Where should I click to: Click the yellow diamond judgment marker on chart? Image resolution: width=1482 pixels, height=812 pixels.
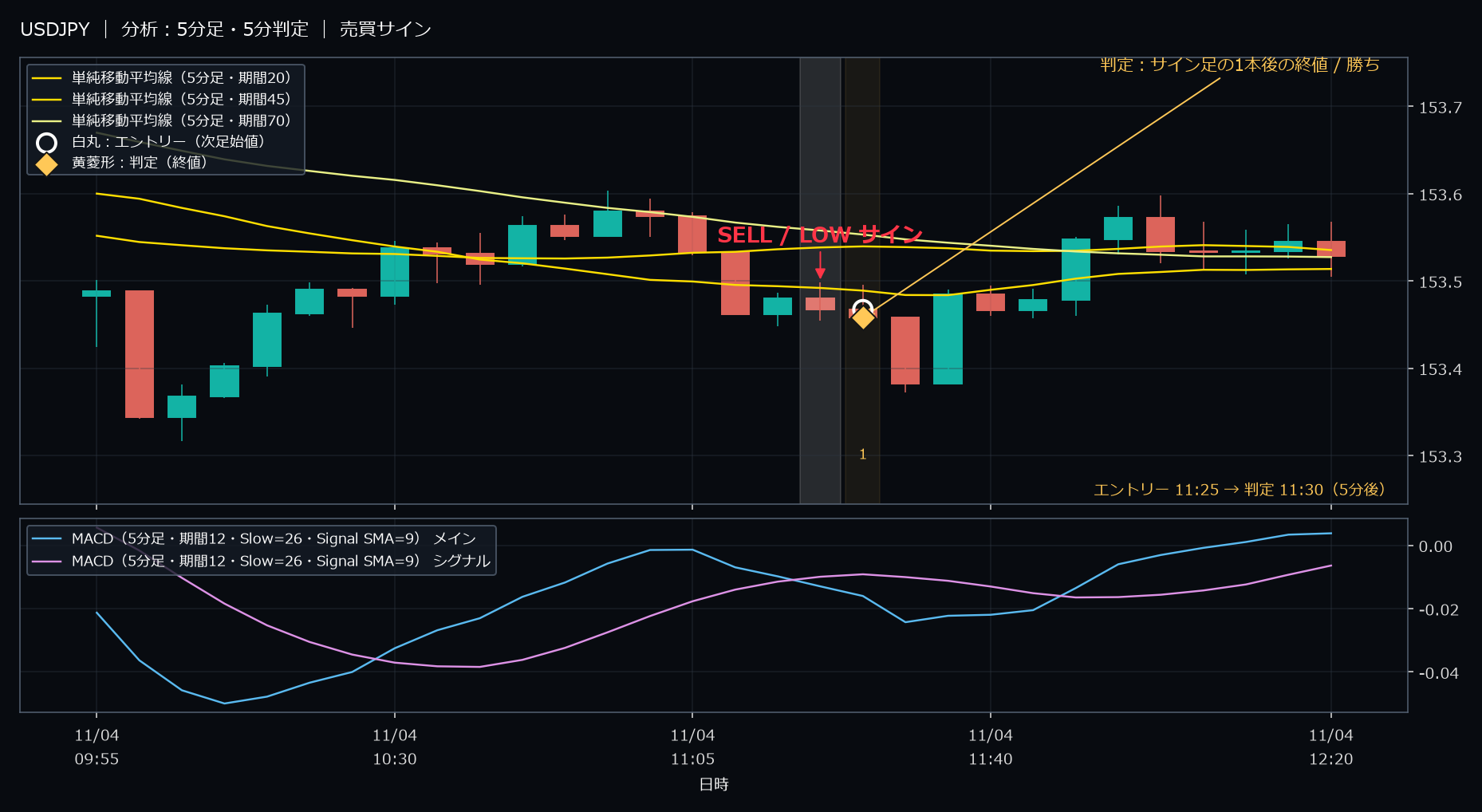(x=863, y=317)
